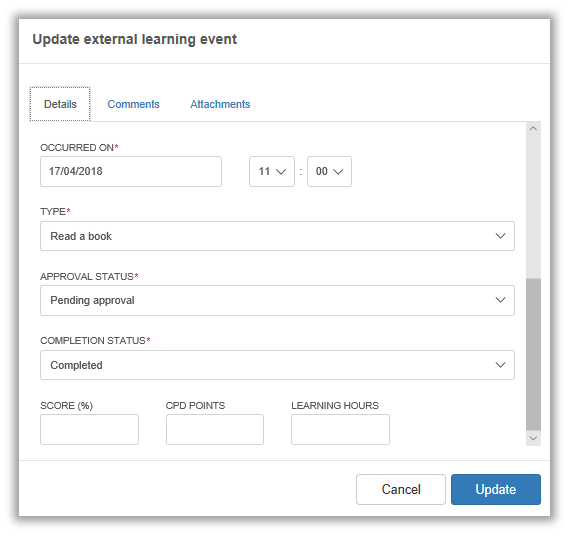Switch to the Comments tab
Image resolution: width=569 pixels, height=535 pixels.
click(134, 104)
